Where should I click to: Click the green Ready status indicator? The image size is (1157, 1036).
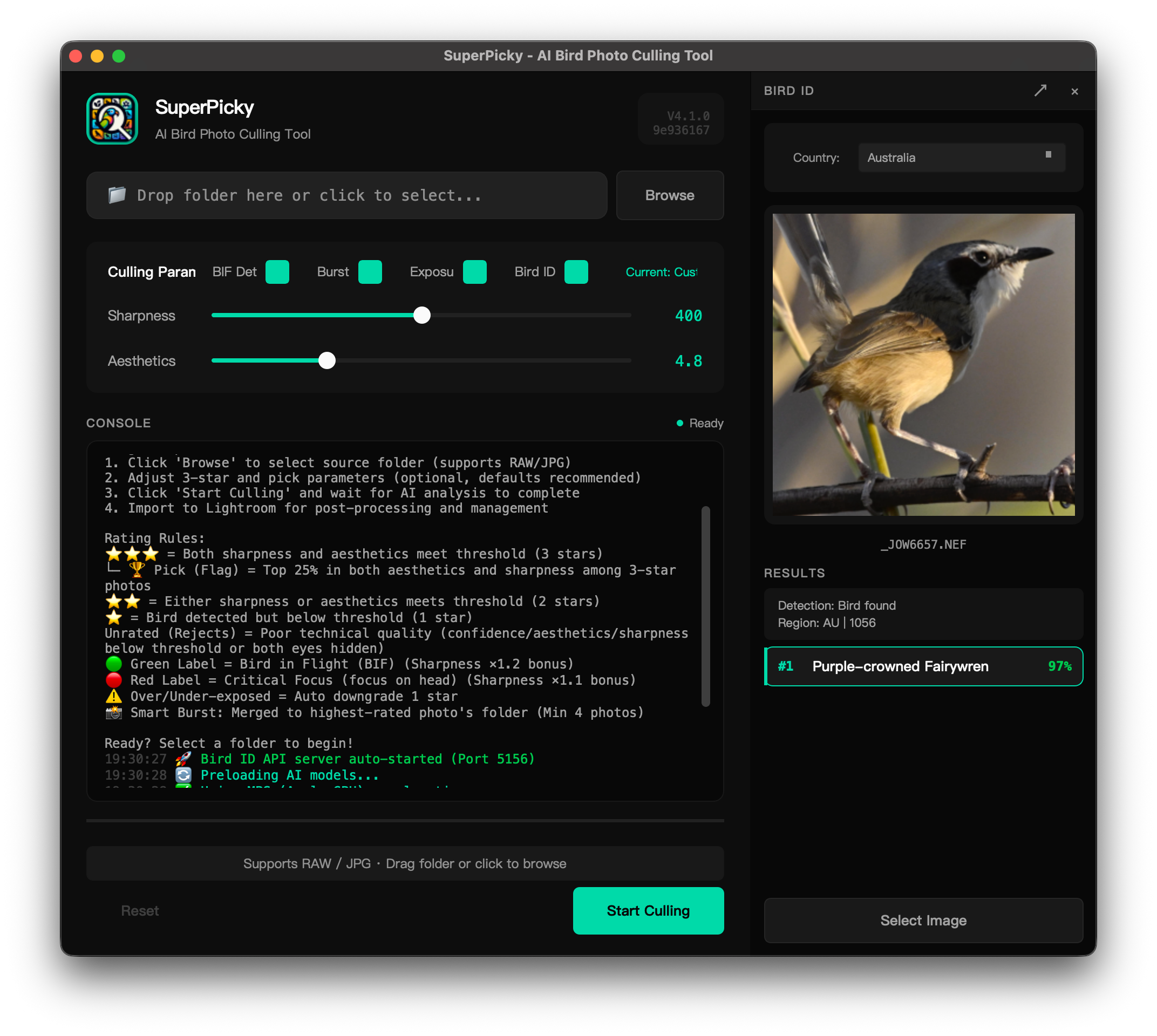tap(679, 423)
